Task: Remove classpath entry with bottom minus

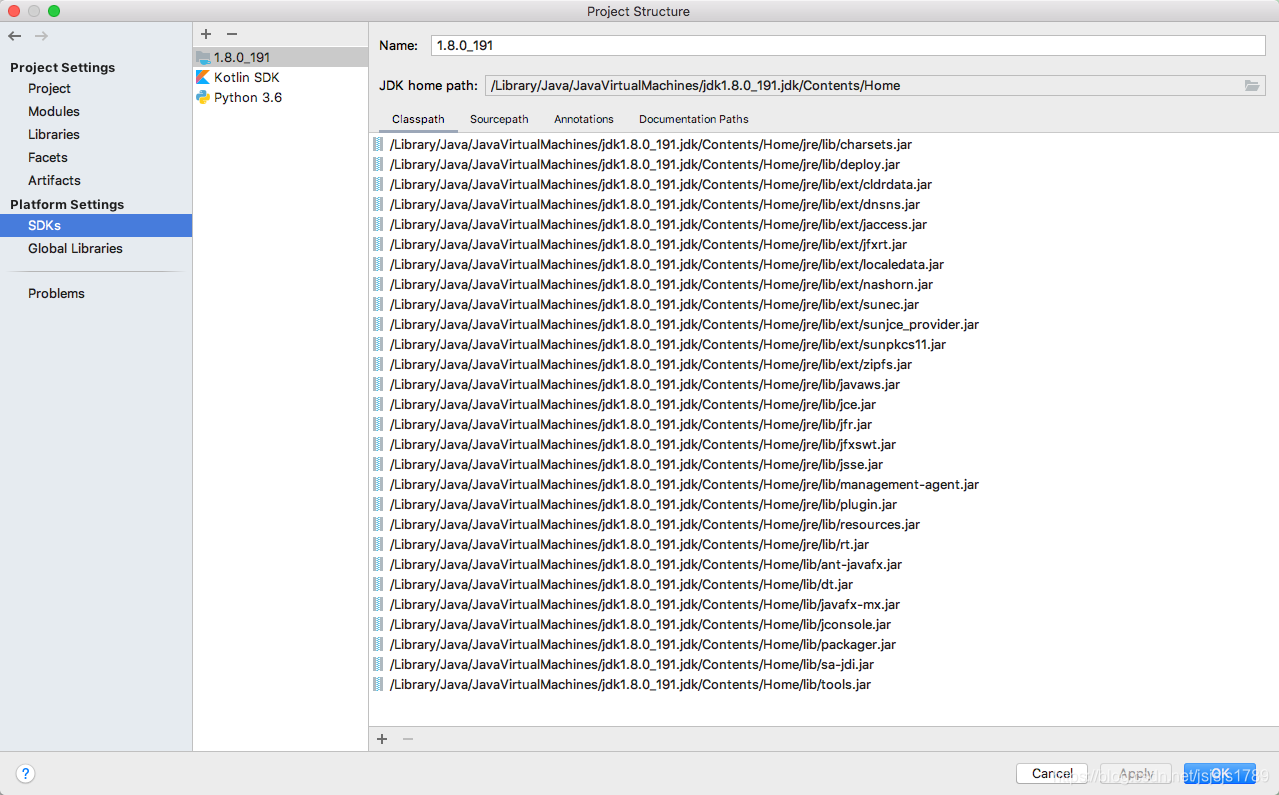Action: click(407, 739)
